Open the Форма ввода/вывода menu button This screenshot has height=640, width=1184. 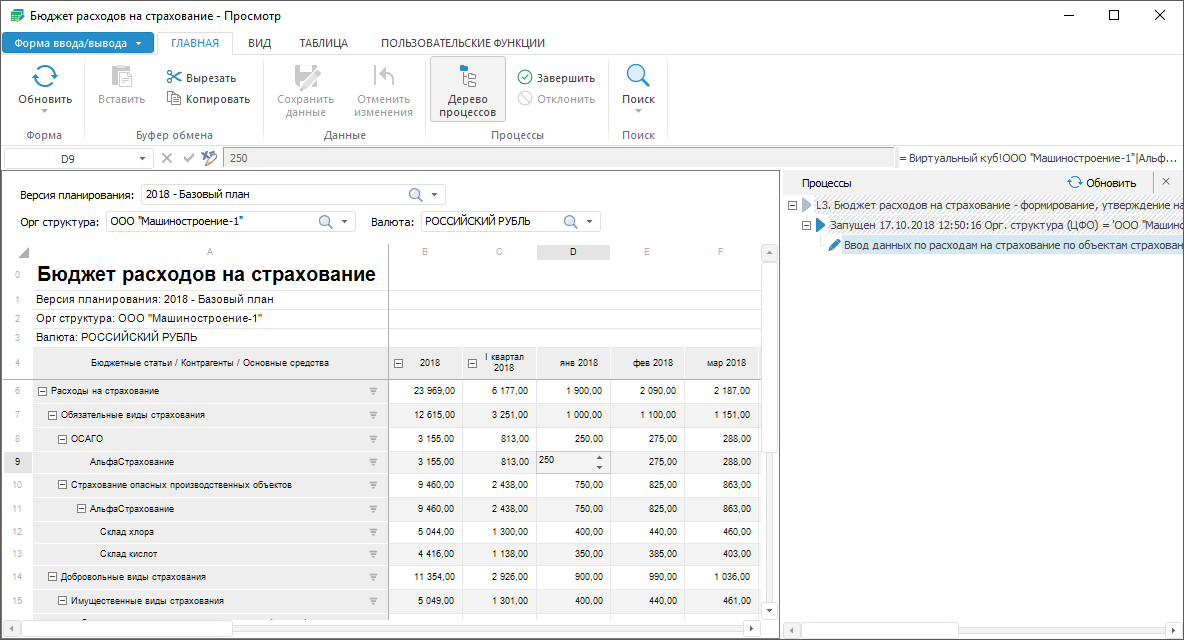[x=78, y=43]
